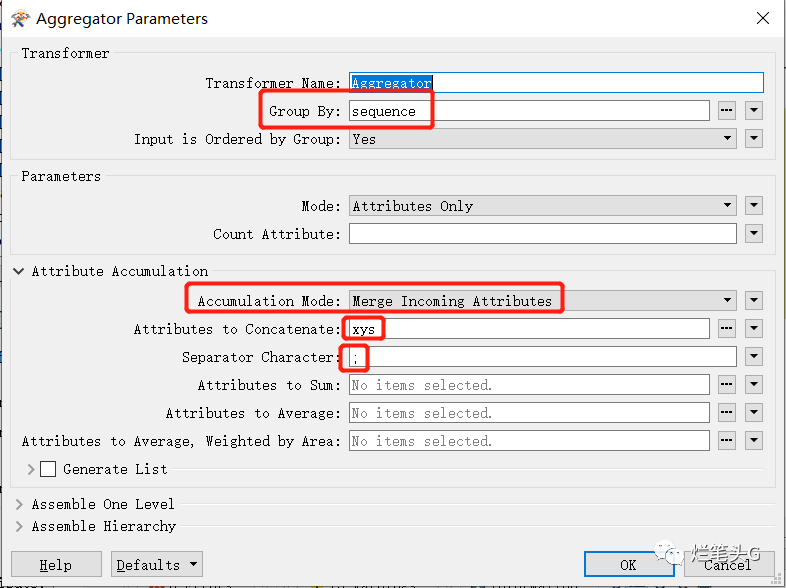Click the Attributes to Average field

click(529, 413)
